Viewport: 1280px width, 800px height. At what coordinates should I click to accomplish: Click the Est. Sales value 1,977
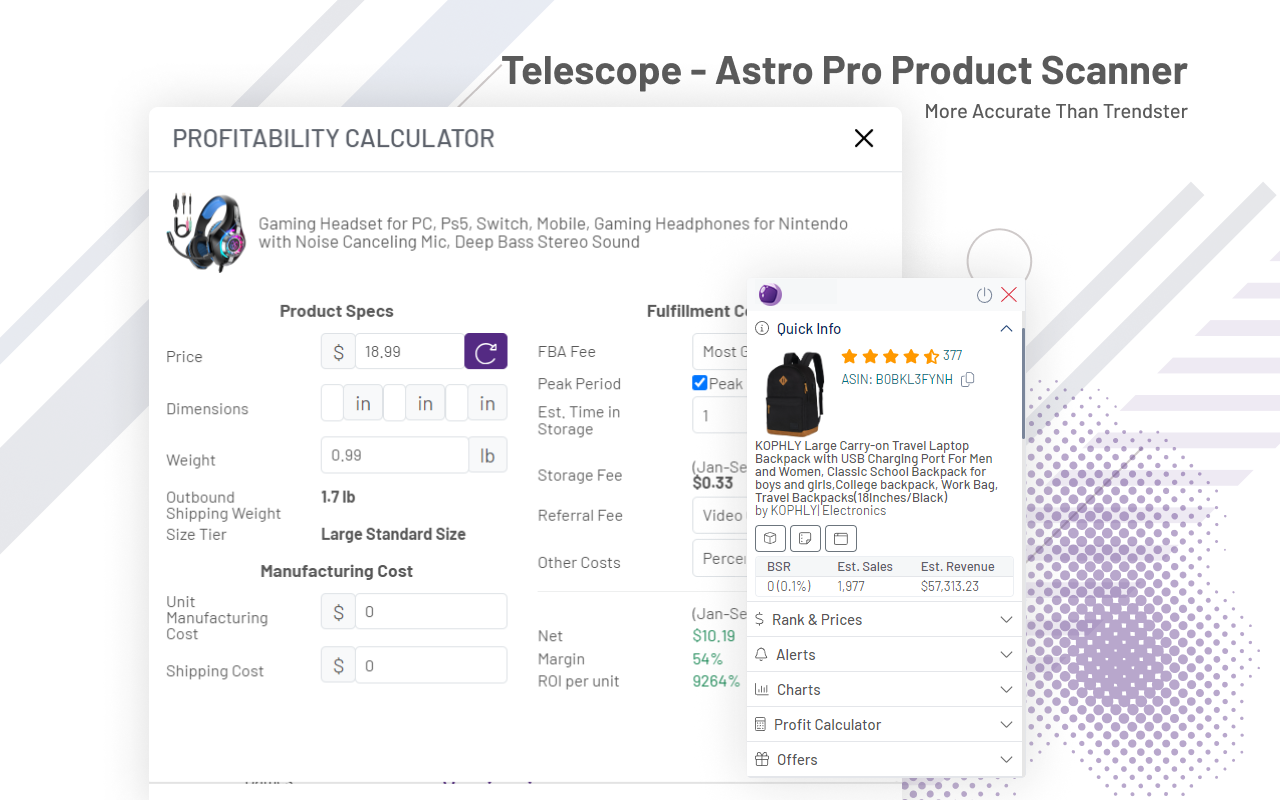[x=851, y=586]
